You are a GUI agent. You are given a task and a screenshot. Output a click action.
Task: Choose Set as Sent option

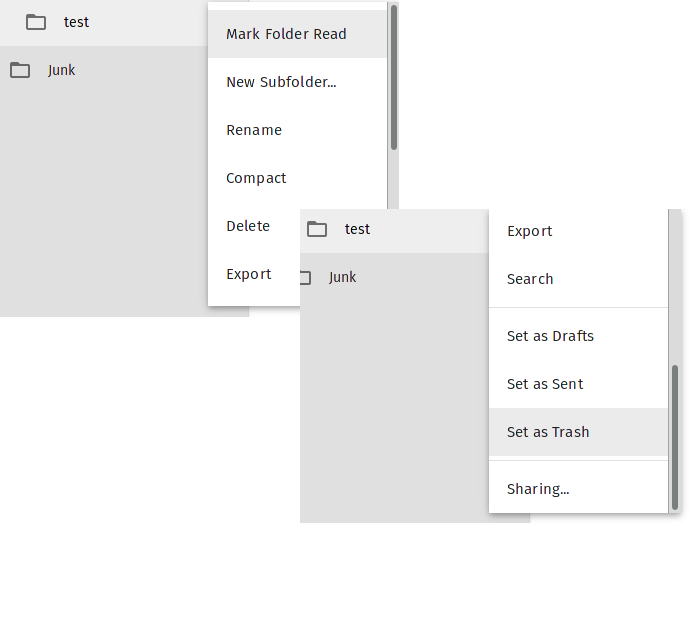(545, 384)
